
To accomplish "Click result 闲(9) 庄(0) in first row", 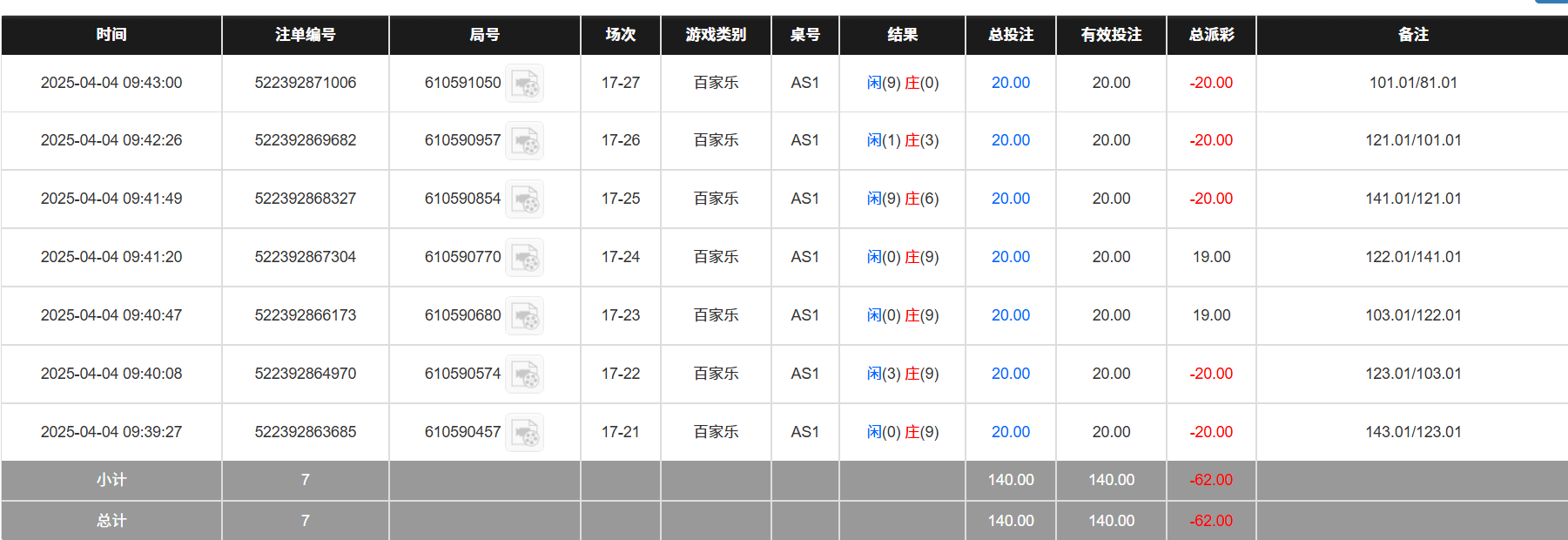I will [x=902, y=83].
